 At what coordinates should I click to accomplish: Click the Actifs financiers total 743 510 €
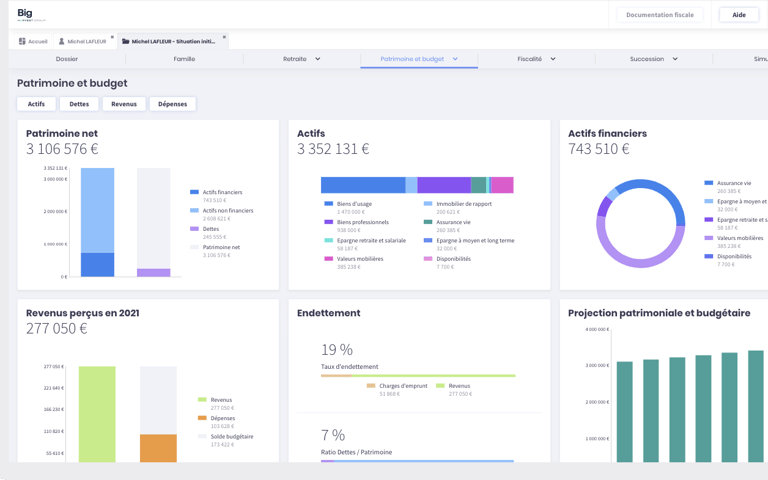tap(599, 149)
